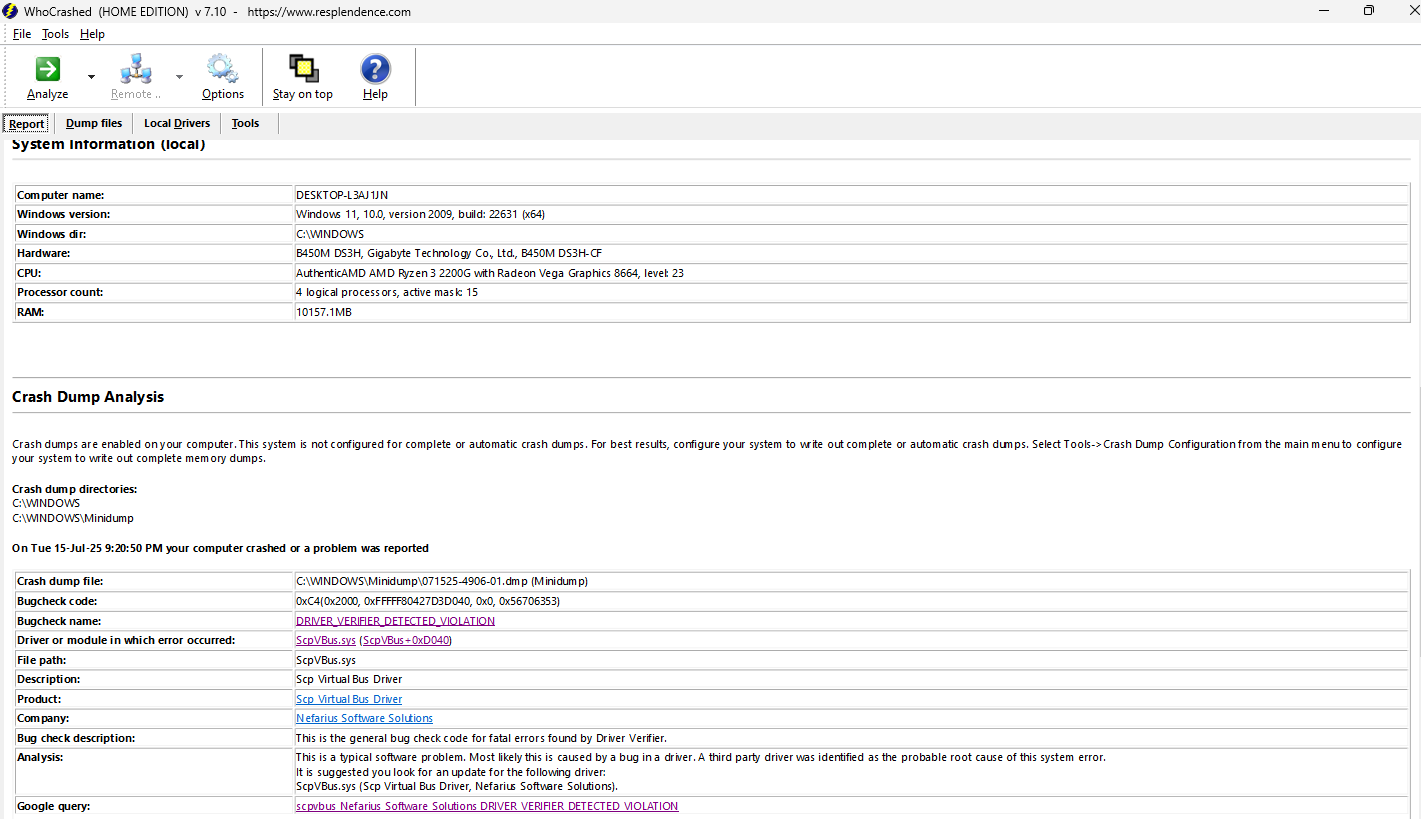The height and width of the screenshot is (819, 1421).
Task: Expand the Remote dropdown arrow
Action: tap(179, 77)
